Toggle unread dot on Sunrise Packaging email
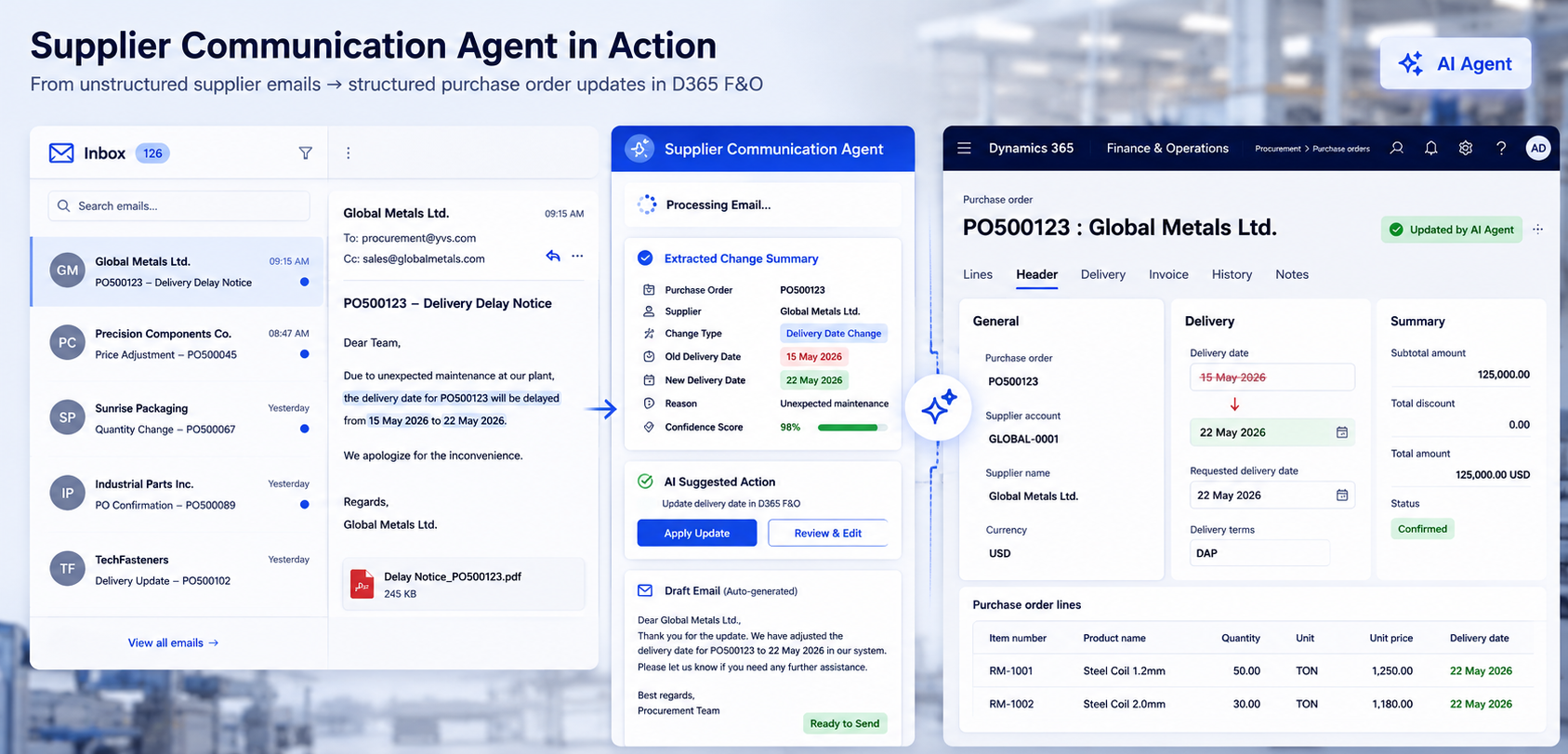Image resolution: width=1568 pixels, height=754 pixels. [304, 429]
